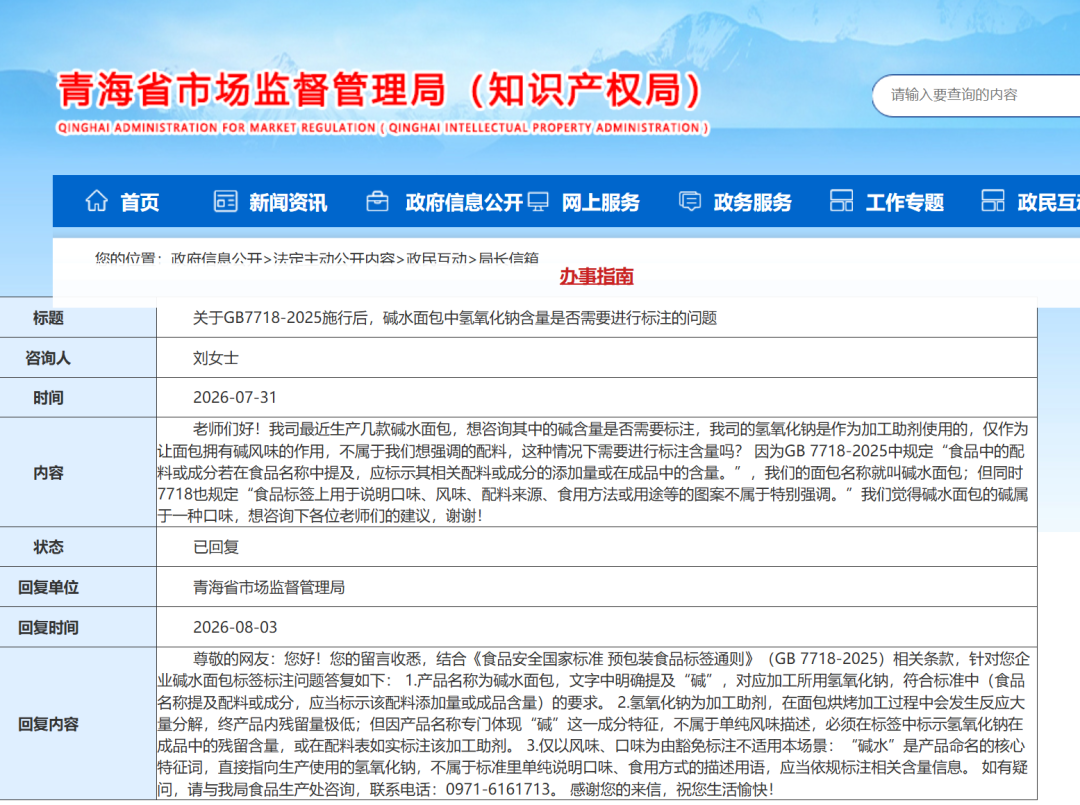Click the 咨询人 row label
The height and width of the screenshot is (805, 1080).
tap(48, 358)
